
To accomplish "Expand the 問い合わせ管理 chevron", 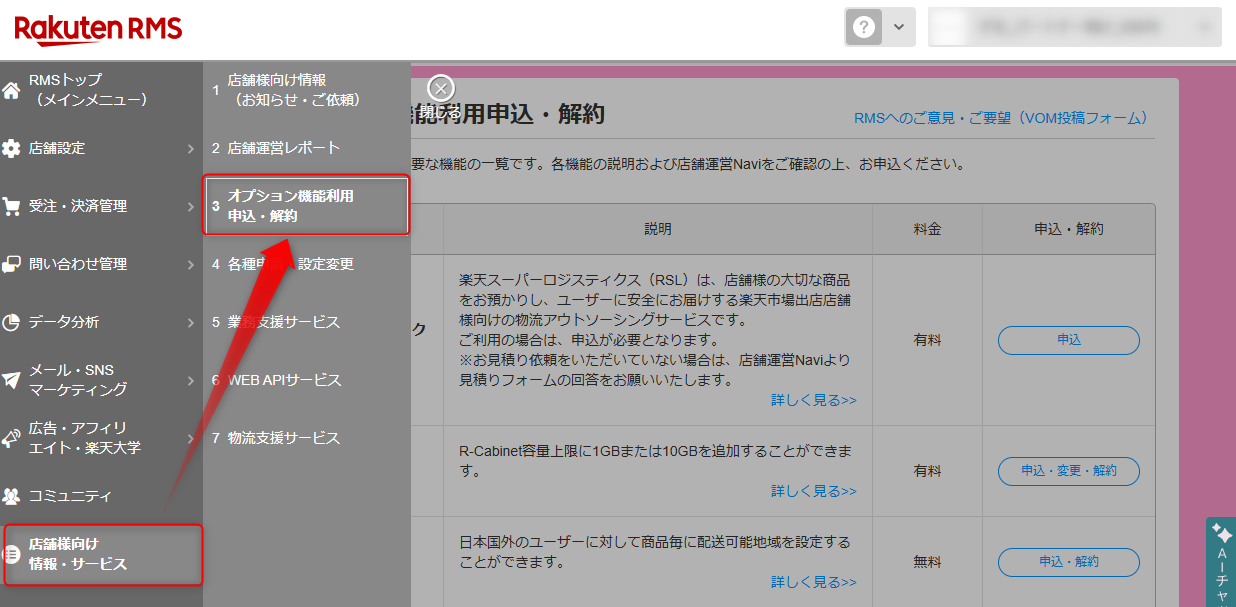I will pyautogui.click(x=191, y=264).
